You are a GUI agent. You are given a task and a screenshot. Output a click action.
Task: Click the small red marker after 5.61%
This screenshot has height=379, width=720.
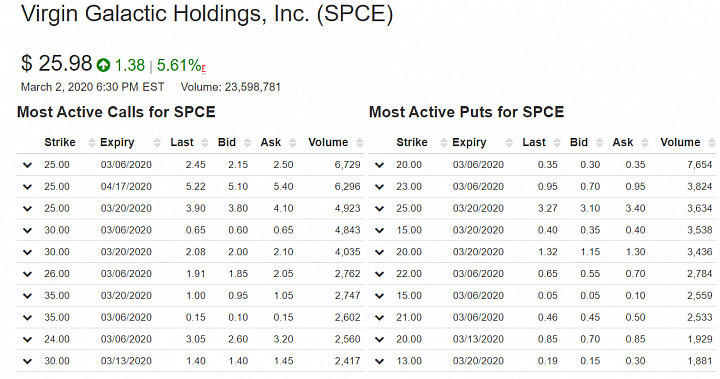tap(203, 69)
